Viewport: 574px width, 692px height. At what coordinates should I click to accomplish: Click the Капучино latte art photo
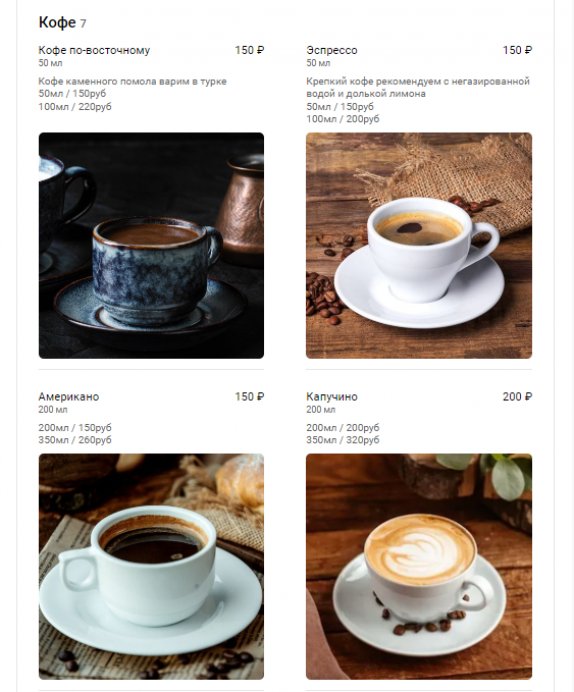419,567
